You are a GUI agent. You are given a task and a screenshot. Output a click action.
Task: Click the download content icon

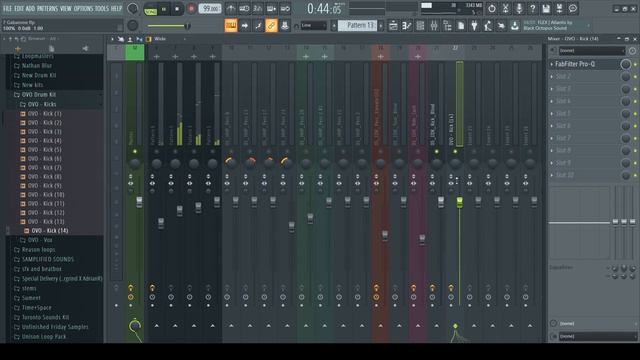(x=515, y=26)
